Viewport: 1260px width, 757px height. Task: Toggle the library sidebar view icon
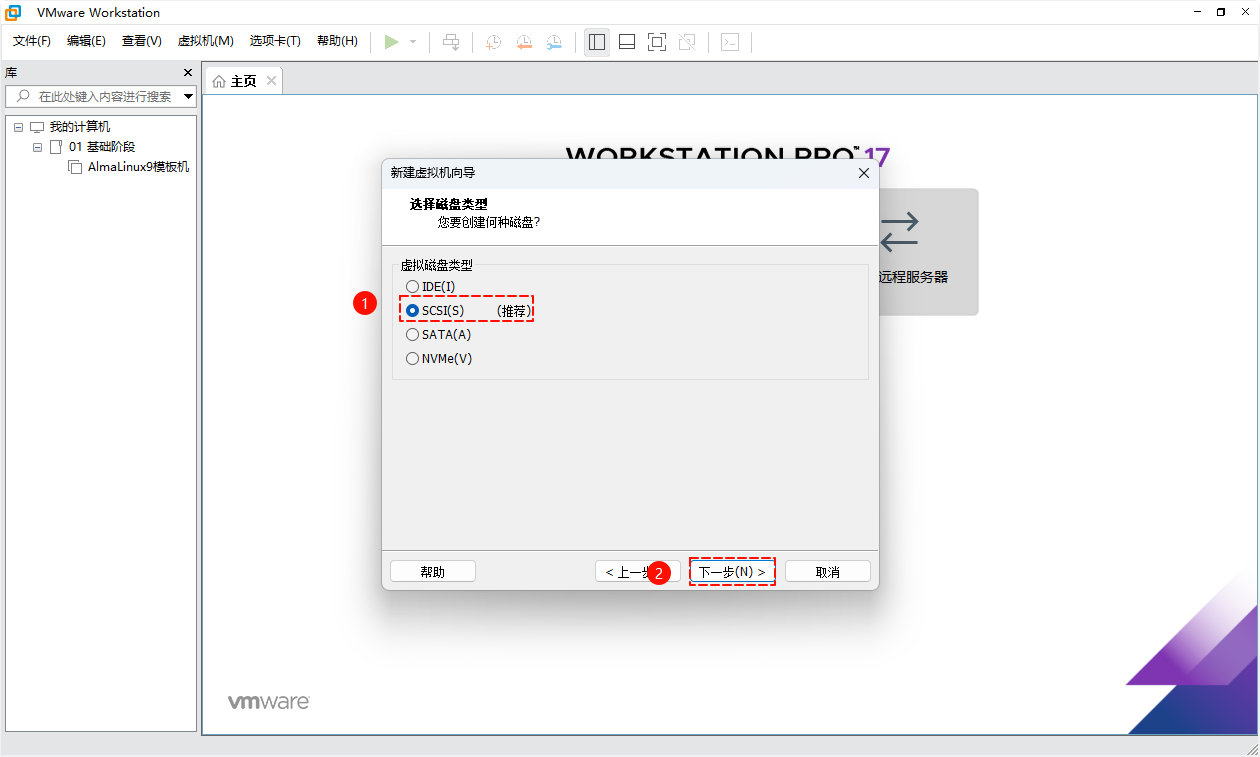[x=597, y=41]
